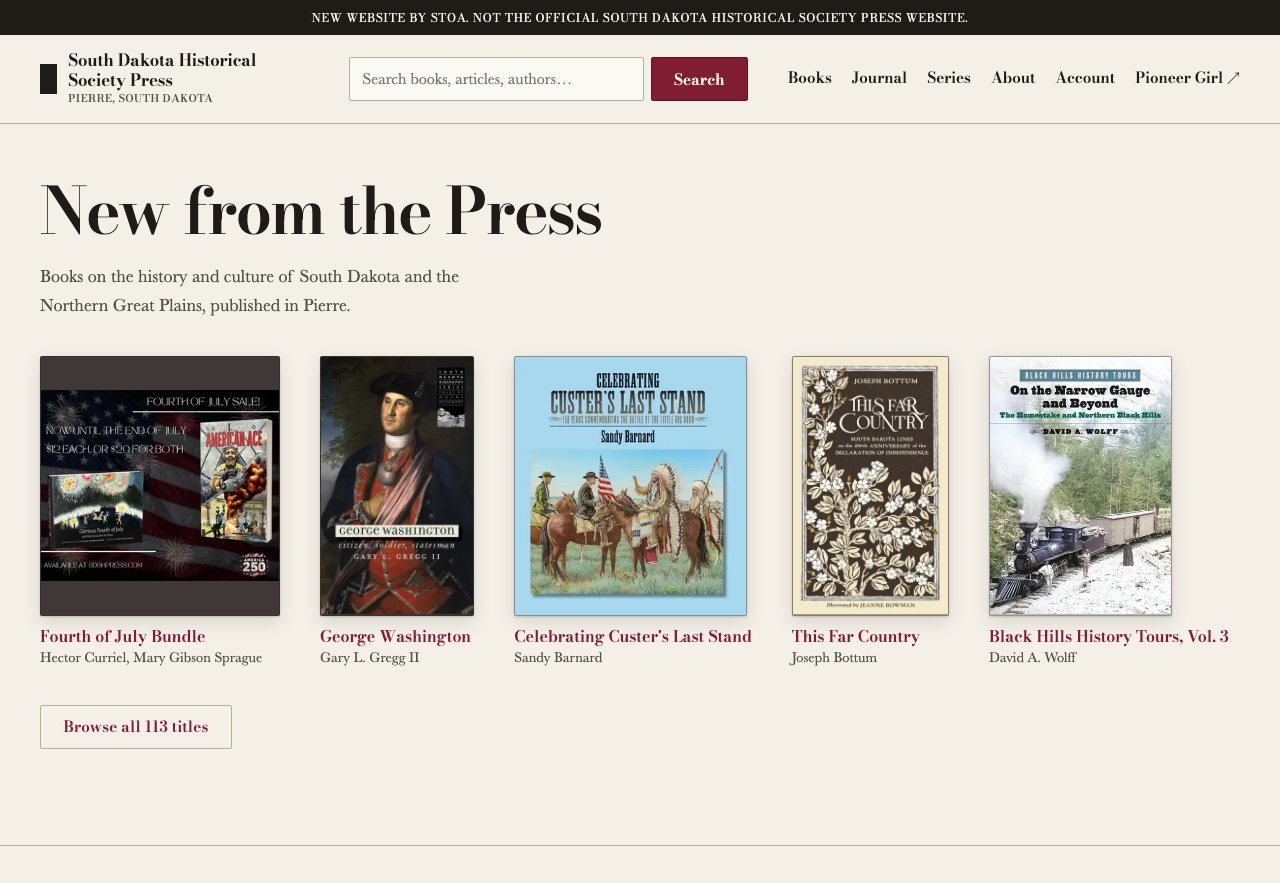The width and height of the screenshot is (1280, 883).
Task: Open Black Hills History Tours cover
Action: tap(1080, 486)
